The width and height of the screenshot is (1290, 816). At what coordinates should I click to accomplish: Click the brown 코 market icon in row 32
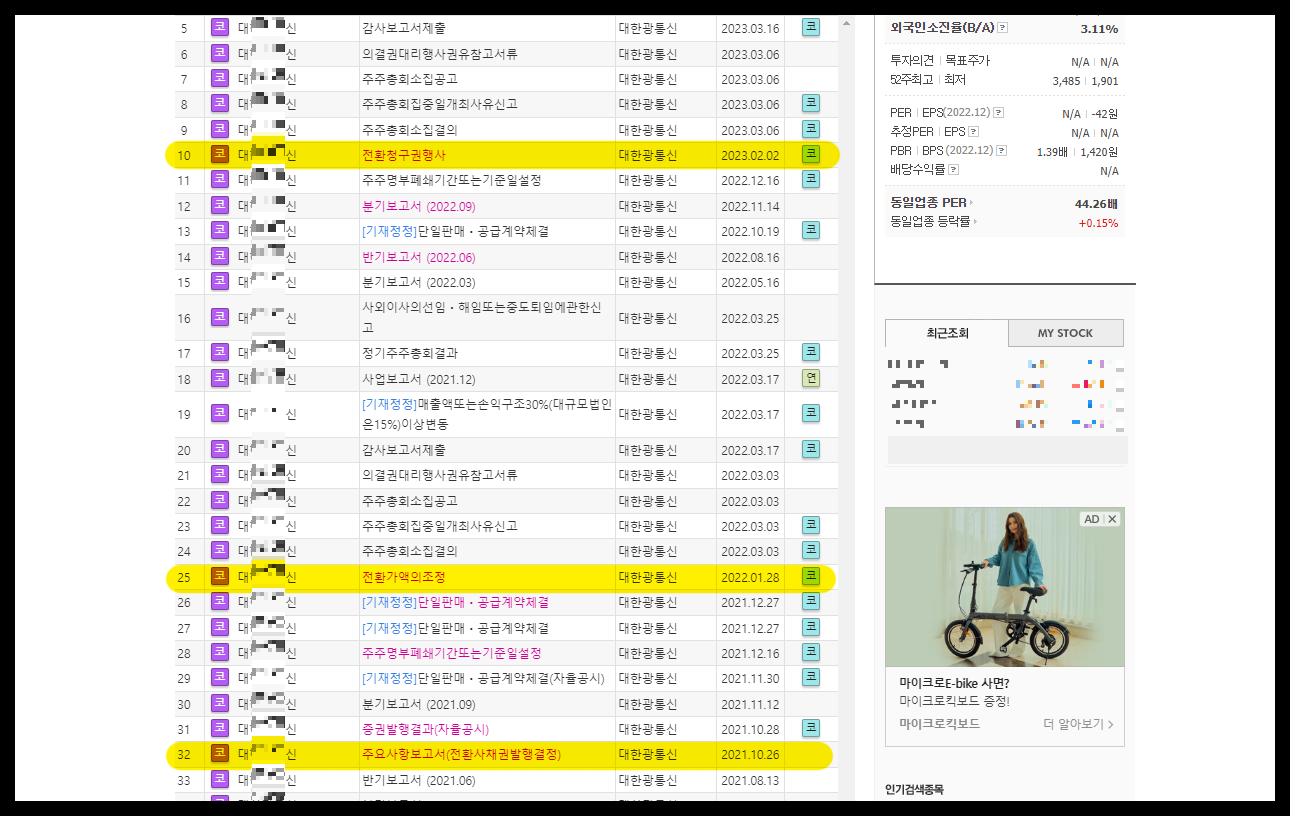(x=220, y=753)
